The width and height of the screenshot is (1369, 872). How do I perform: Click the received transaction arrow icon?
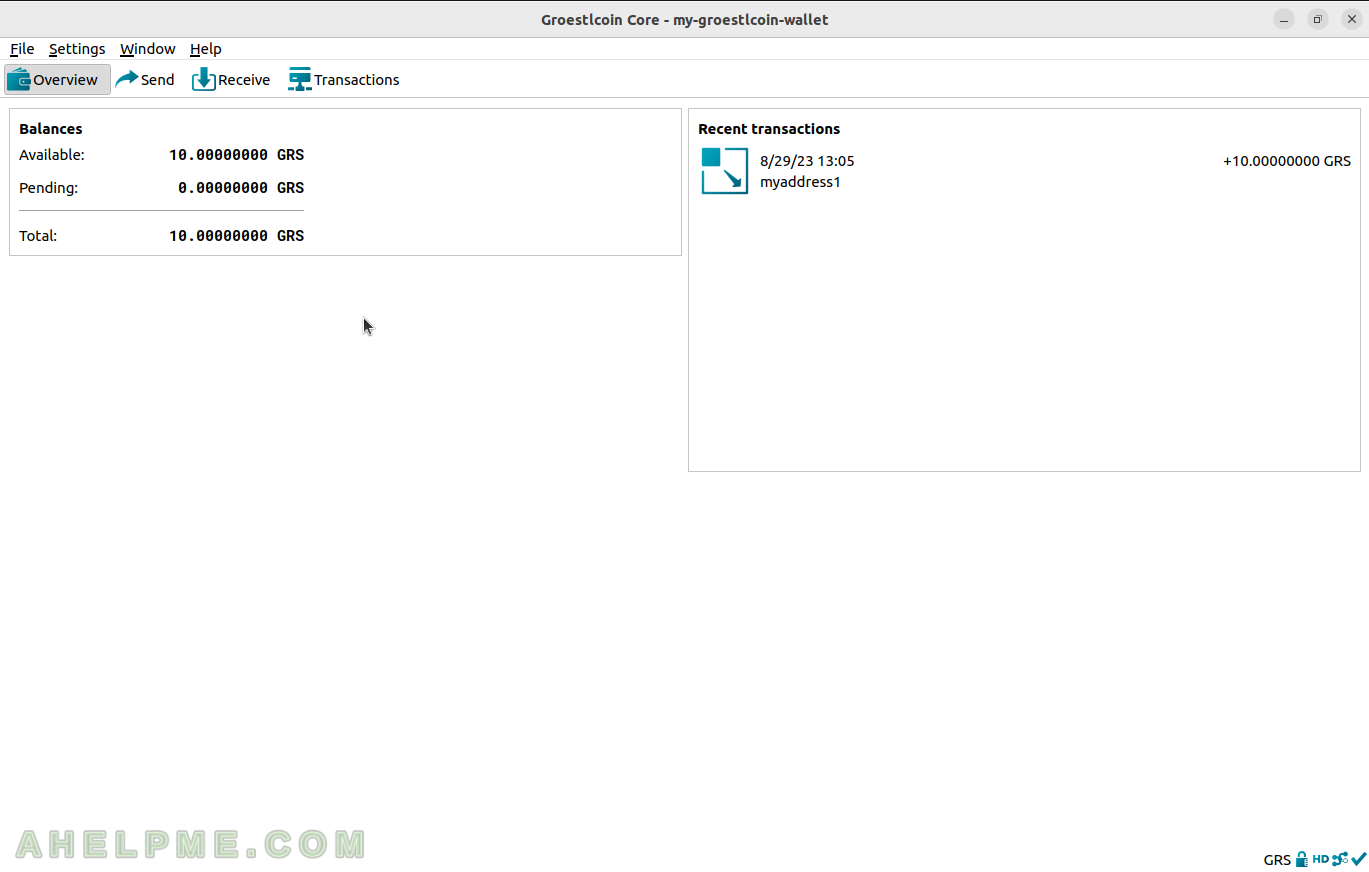(x=725, y=171)
